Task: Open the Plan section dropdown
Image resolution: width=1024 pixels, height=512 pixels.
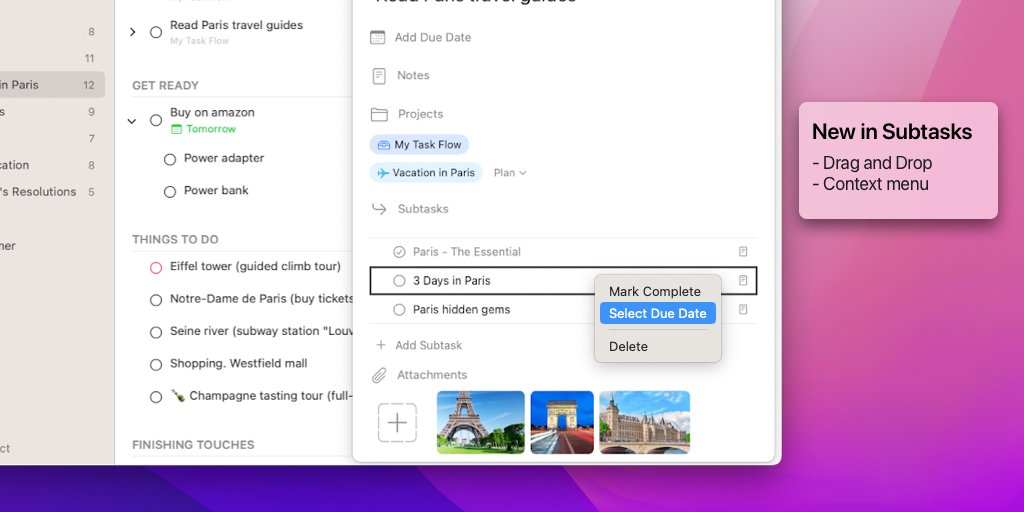Action: coord(510,173)
